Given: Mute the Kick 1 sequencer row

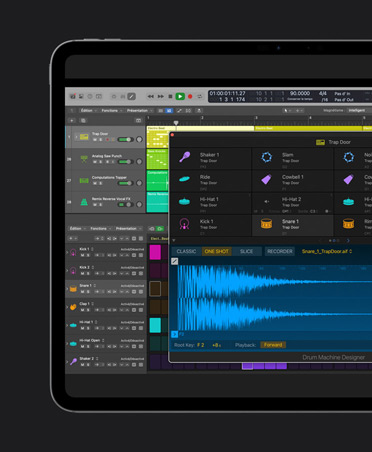Looking at the screenshot, I should [82, 255].
